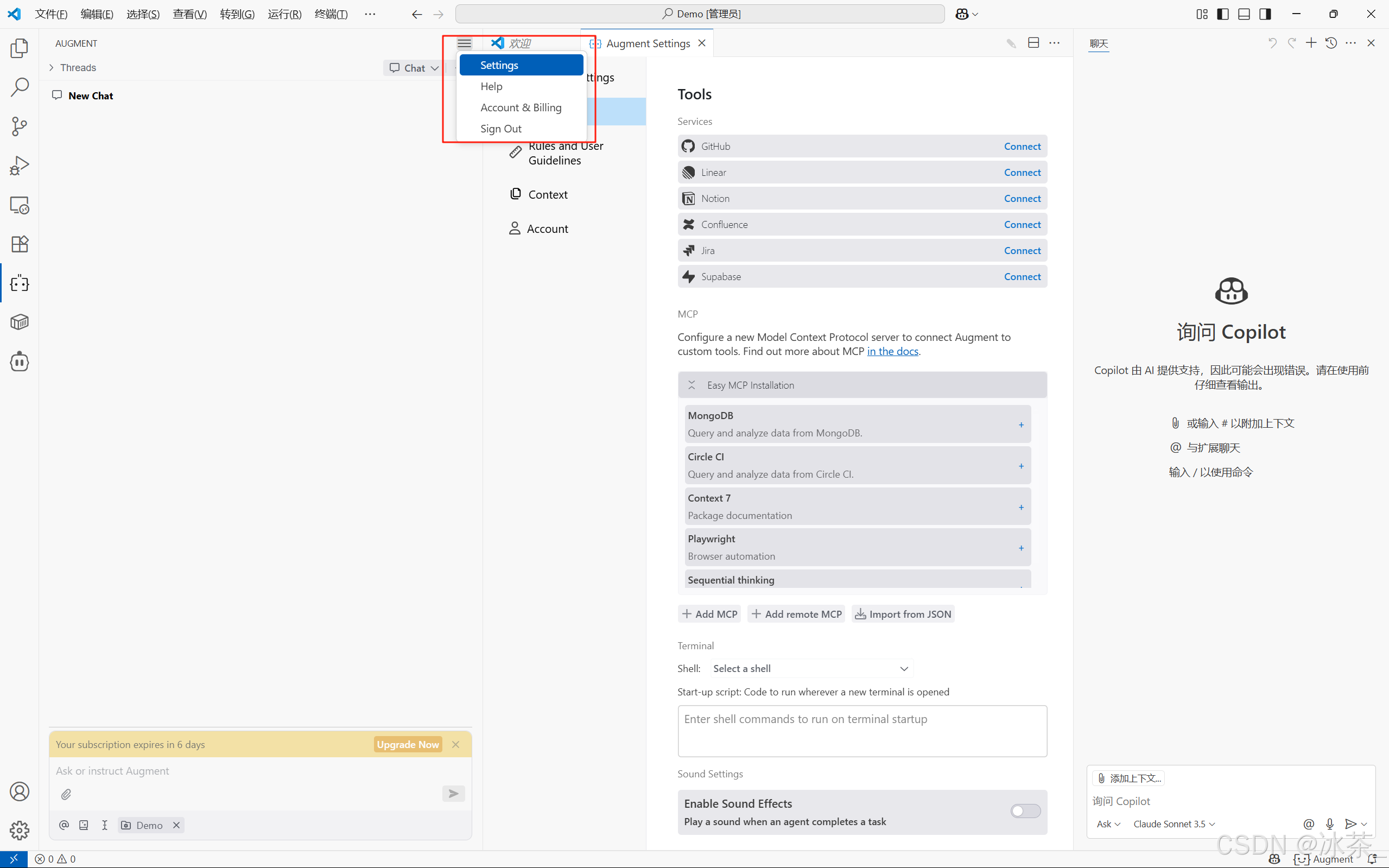Click the Augment hamburger menu icon
Viewport: 1389px width, 868px height.
pos(464,43)
